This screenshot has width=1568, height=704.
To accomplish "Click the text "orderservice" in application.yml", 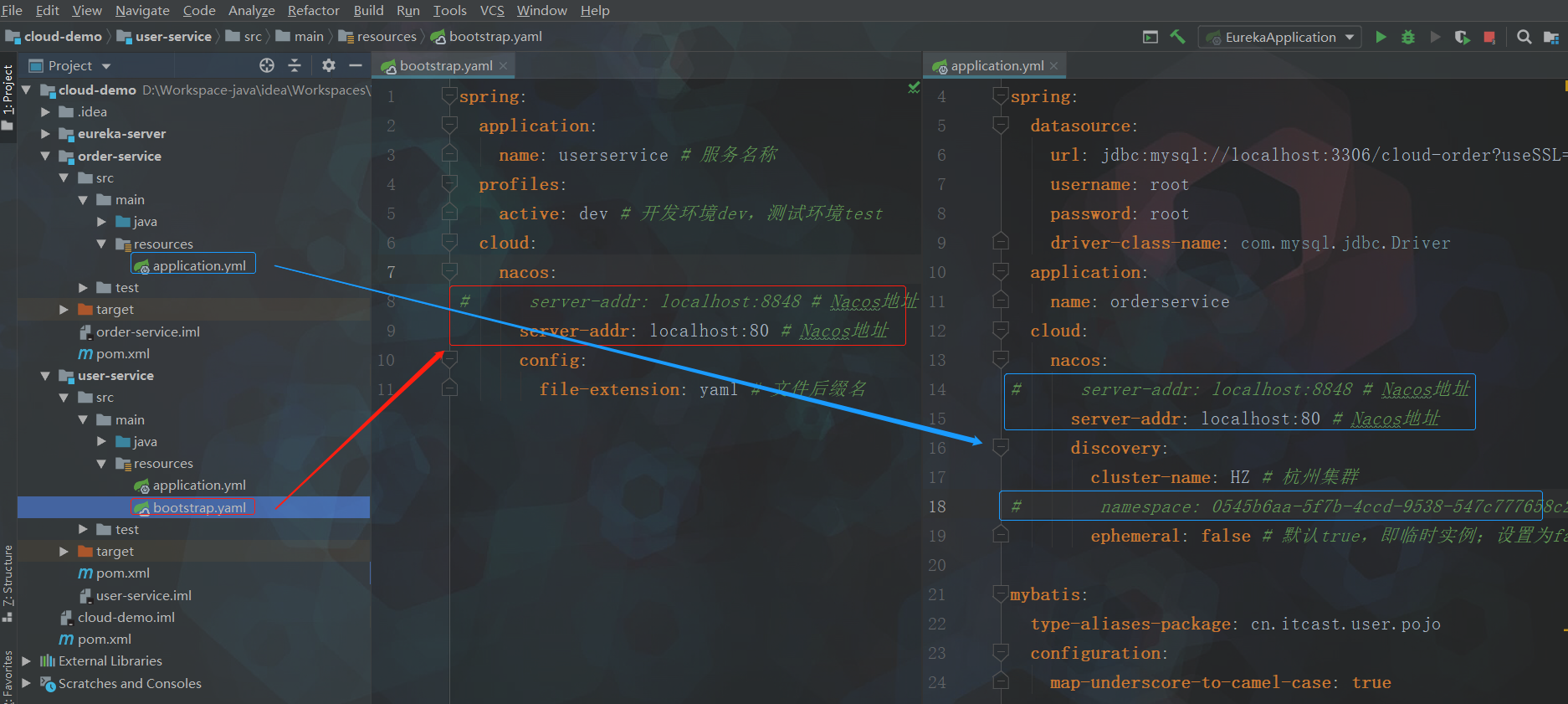I will (1170, 301).
